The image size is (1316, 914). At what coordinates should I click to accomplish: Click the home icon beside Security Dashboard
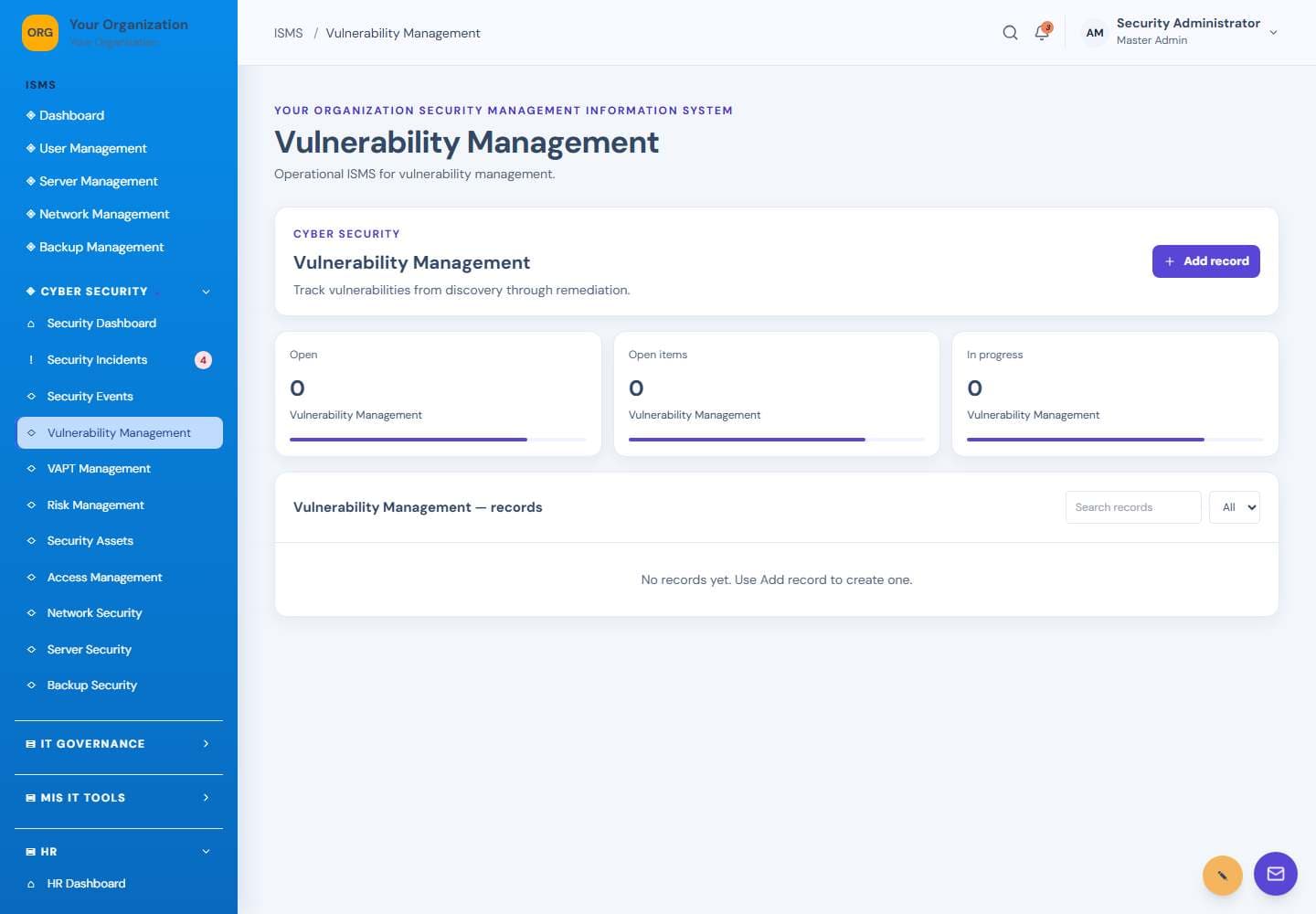click(31, 324)
